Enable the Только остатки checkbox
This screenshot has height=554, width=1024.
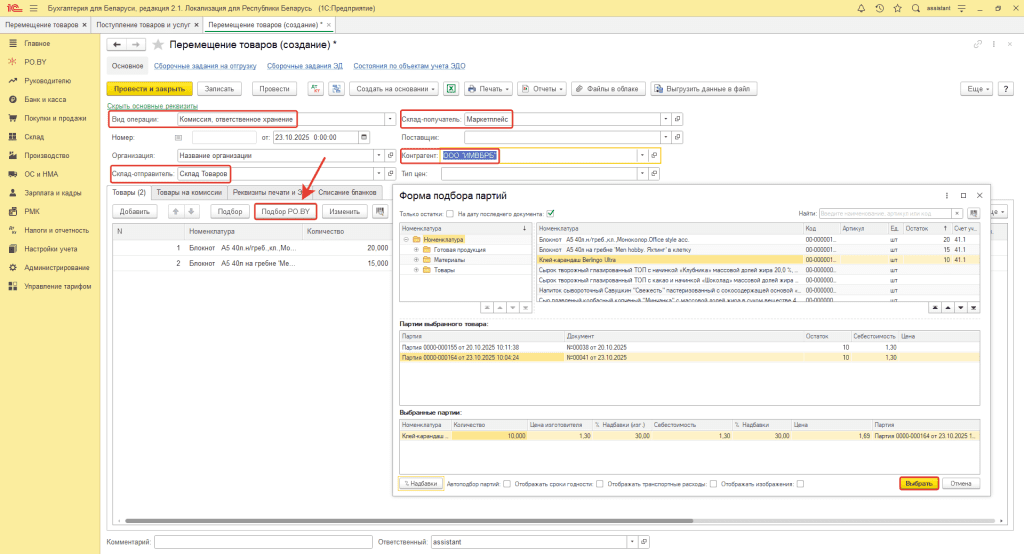pyautogui.click(x=450, y=213)
